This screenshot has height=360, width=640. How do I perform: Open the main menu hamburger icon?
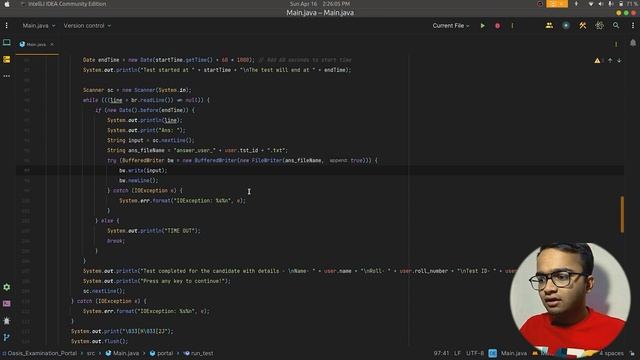7,26
